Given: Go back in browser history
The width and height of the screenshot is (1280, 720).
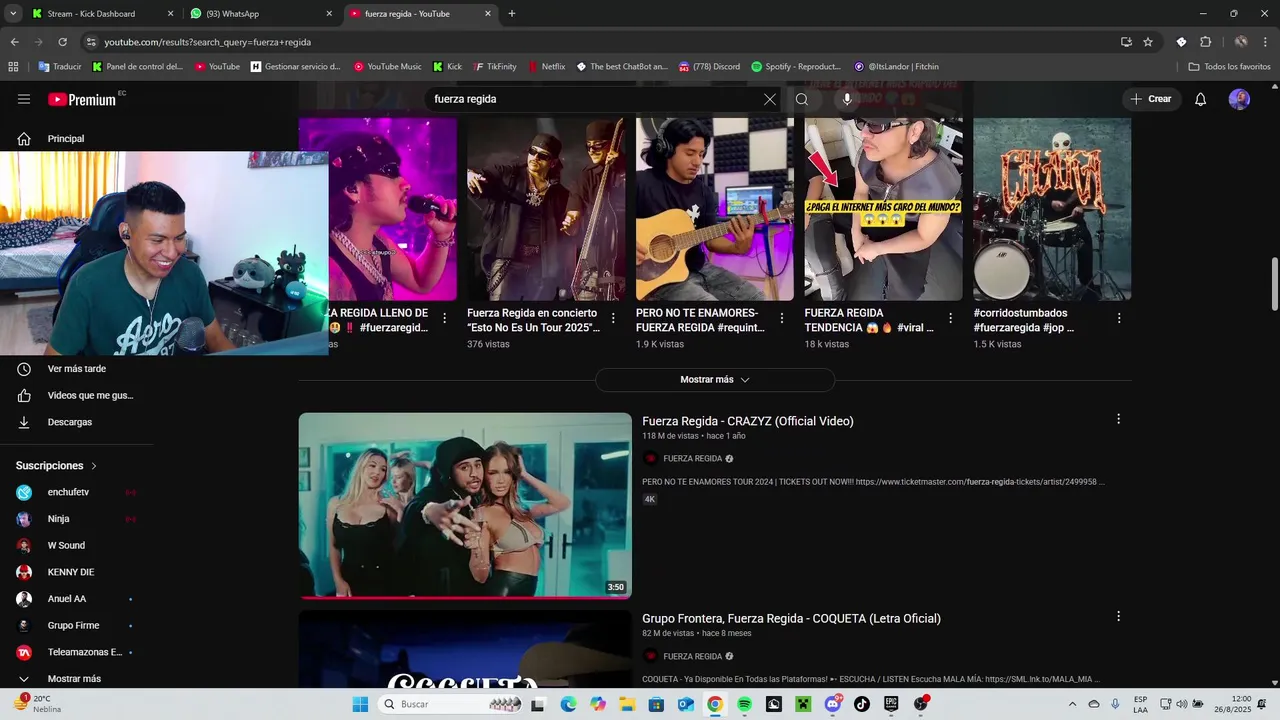Looking at the screenshot, I should [14, 42].
